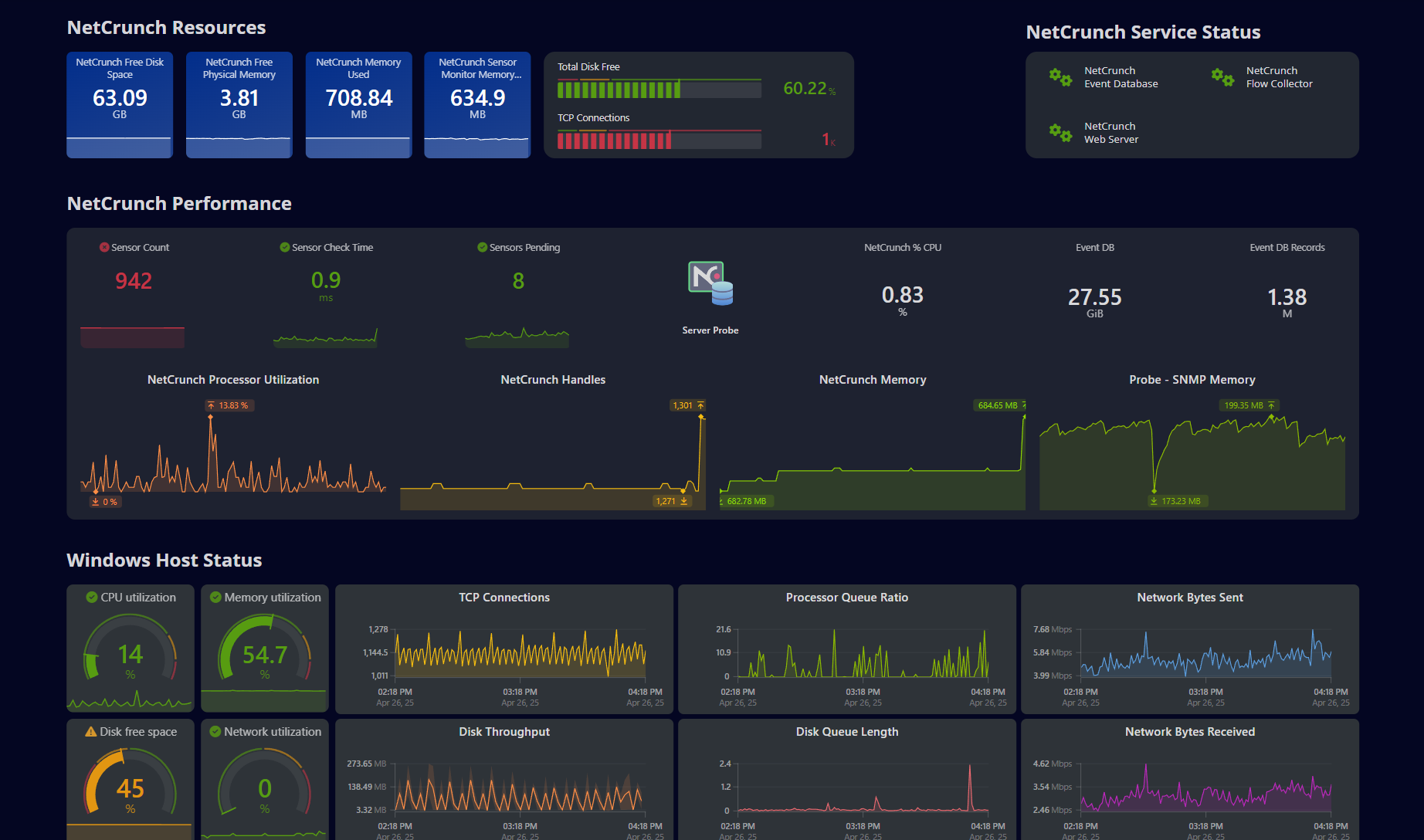Click the NetCrunch Flow Collector gears icon
This screenshot has height=840, width=1424.
[1222, 77]
